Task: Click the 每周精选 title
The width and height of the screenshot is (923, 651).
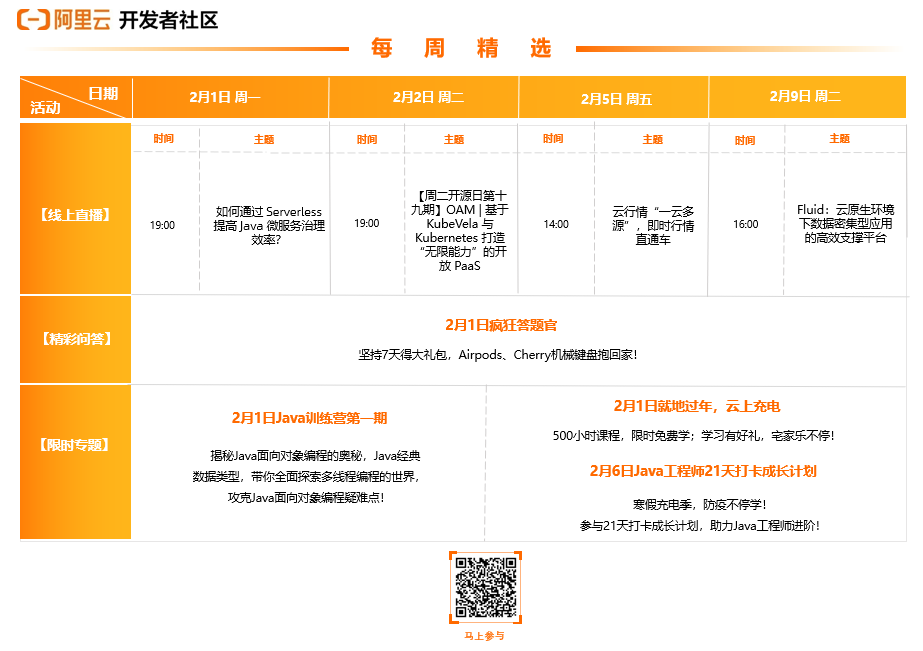Action: pyautogui.click(x=461, y=48)
